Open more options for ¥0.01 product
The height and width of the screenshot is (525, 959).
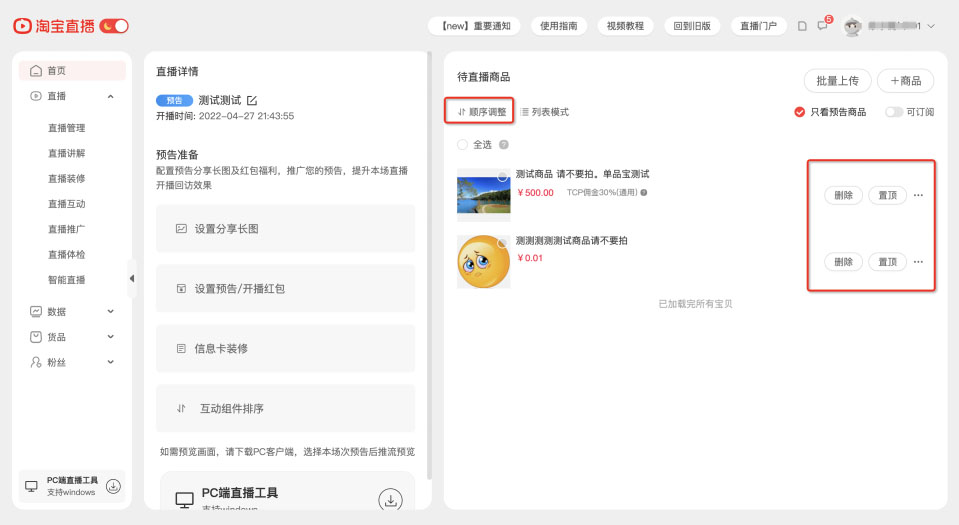(918, 262)
